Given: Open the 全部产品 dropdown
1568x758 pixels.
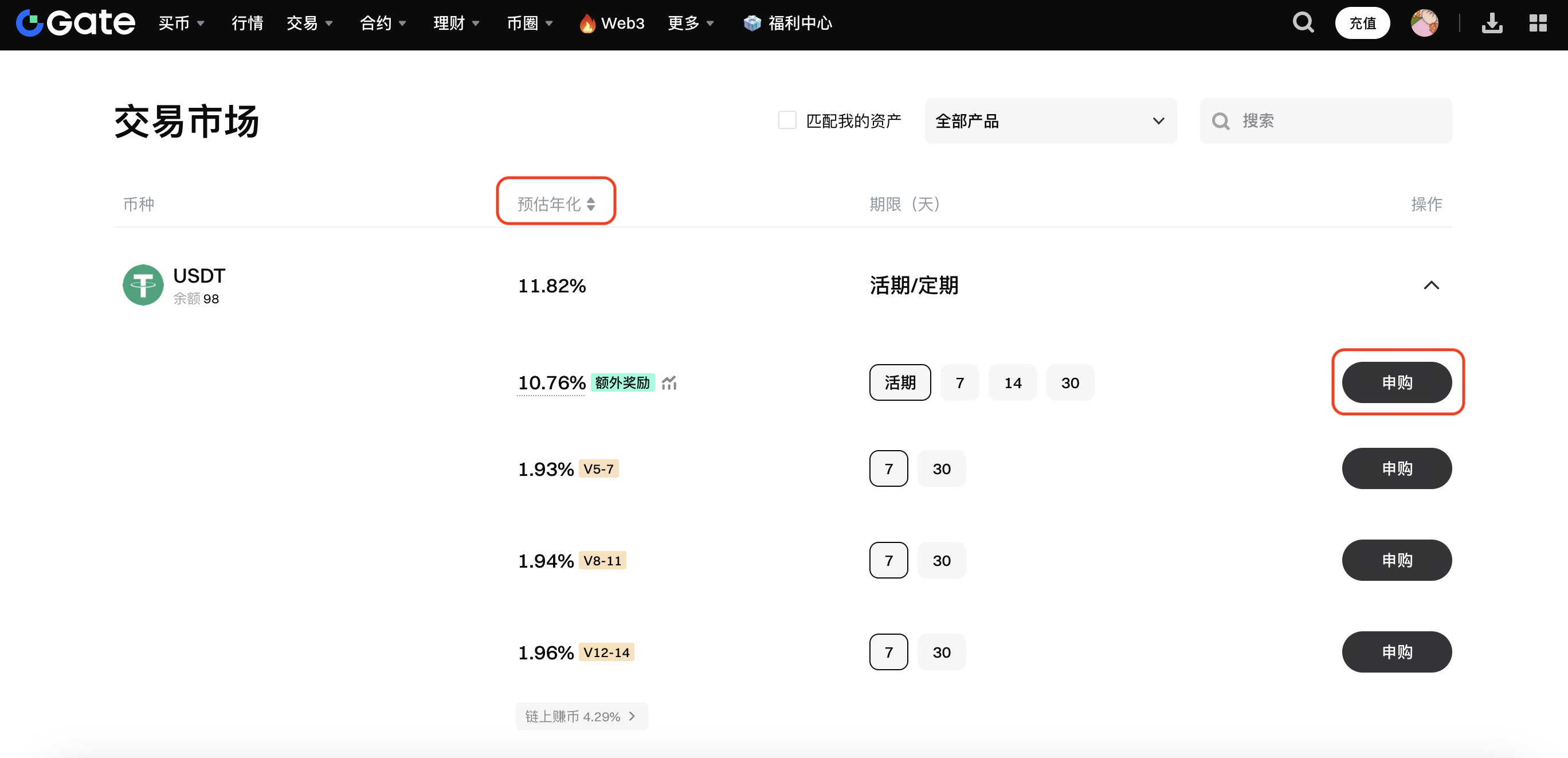Looking at the screenshot, I should click(x=1050, y=121).
